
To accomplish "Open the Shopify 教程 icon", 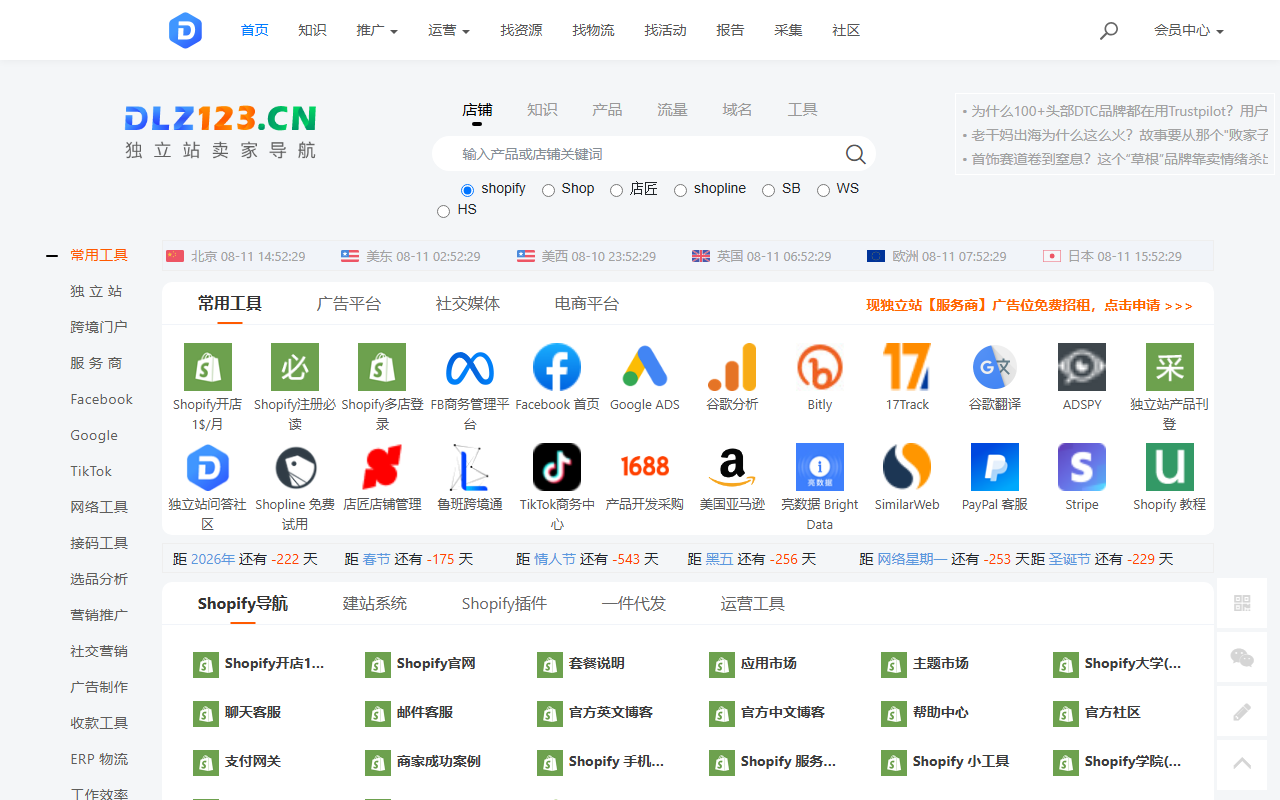I will pos(1170,467).
